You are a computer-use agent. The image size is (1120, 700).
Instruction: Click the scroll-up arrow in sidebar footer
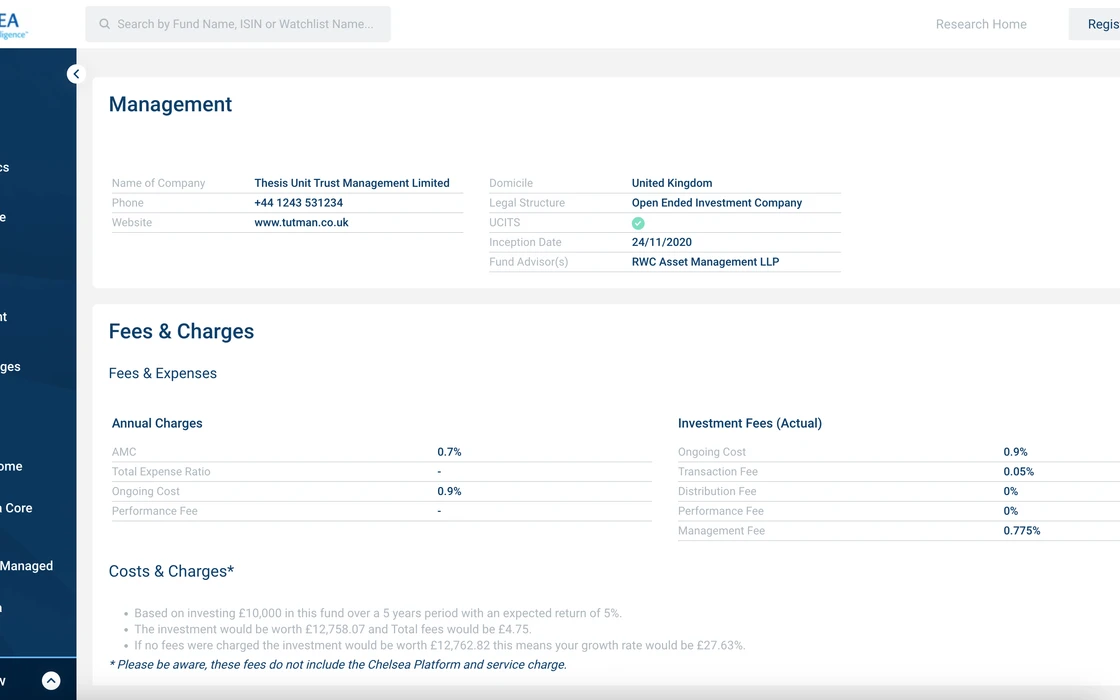51,681
